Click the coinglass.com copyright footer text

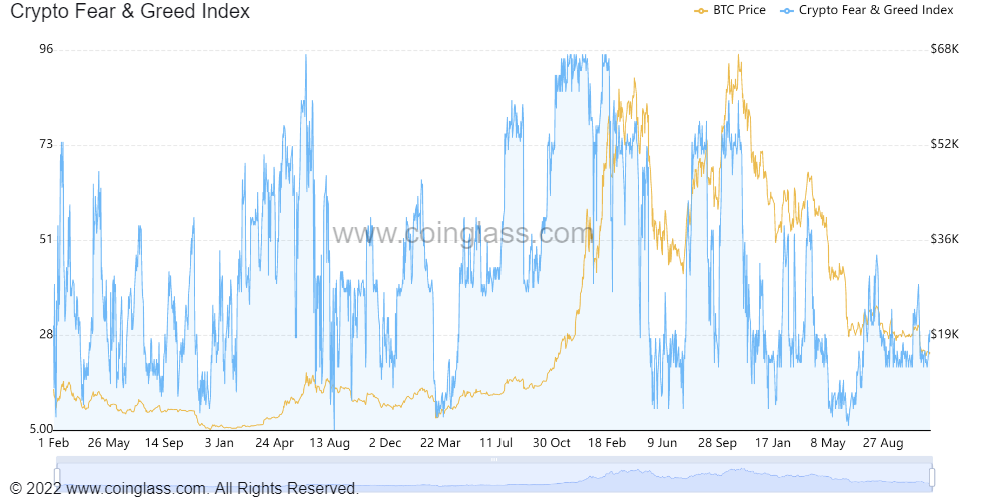click(185, 489)
